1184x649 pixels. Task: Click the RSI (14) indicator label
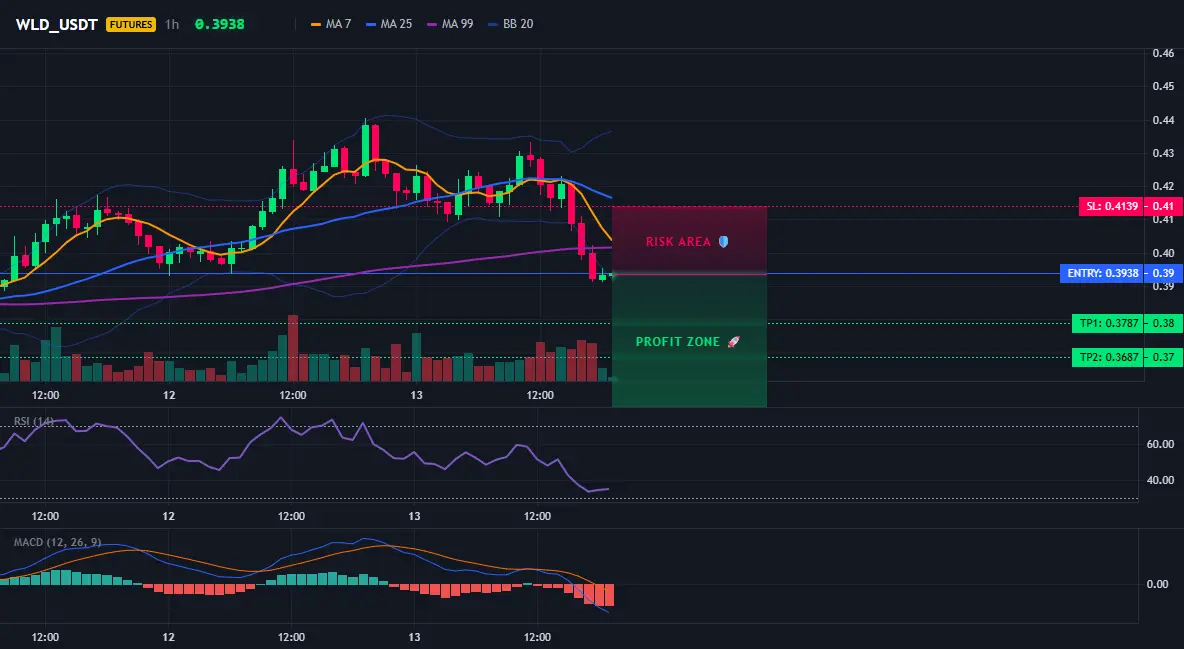tap(34, 421)
